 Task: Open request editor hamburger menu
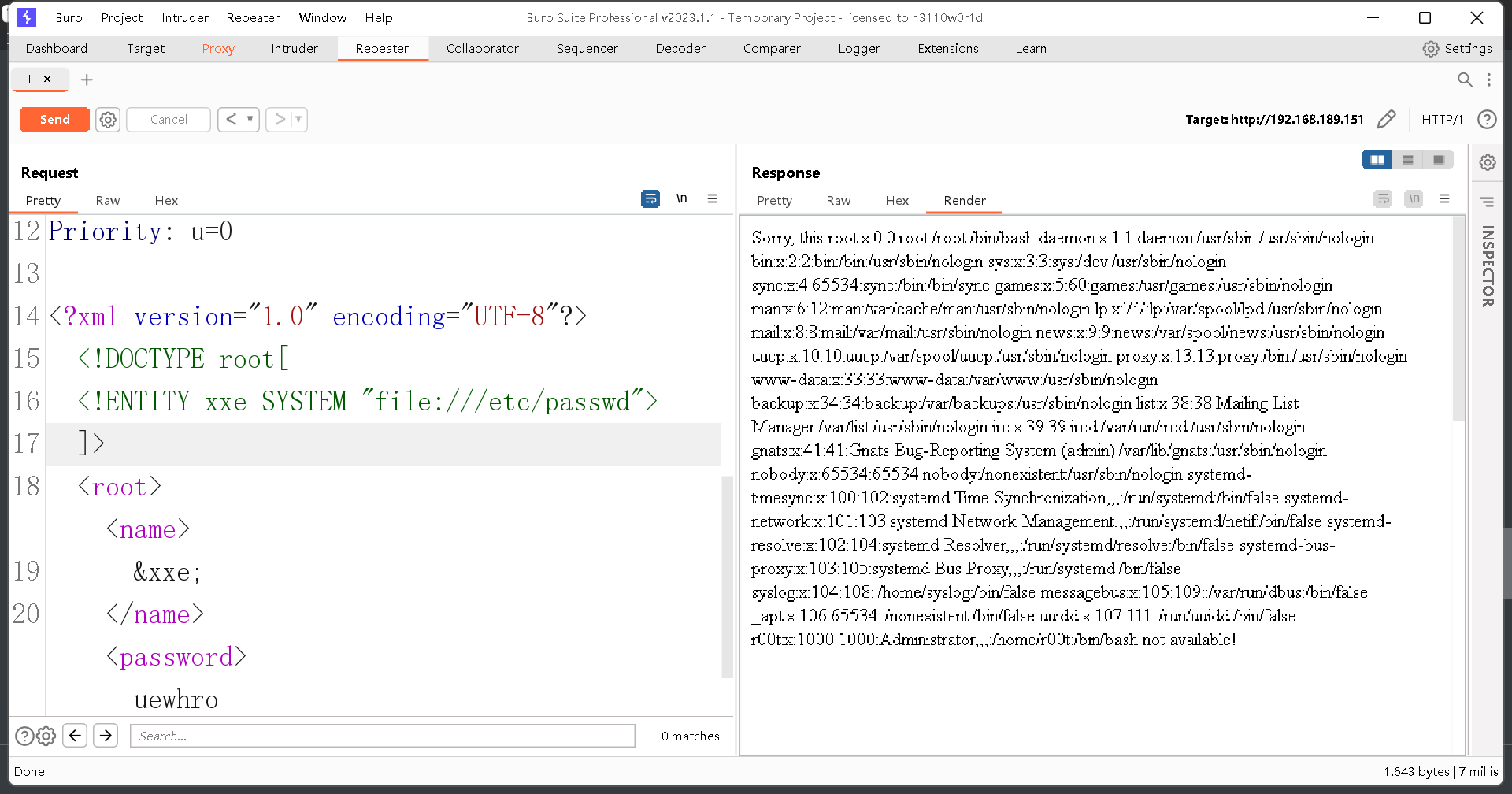pyautogui.click(x=712, y=198)
